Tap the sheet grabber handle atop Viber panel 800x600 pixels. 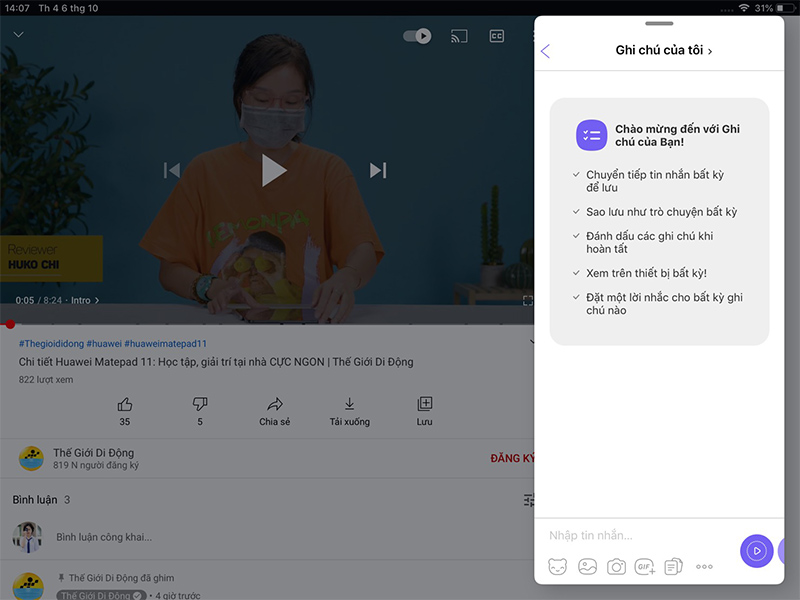[659, 23]
